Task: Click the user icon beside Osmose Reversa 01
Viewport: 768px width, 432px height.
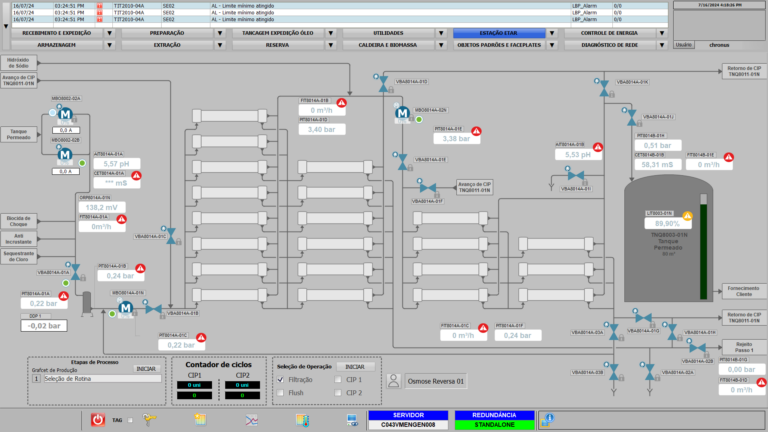Action: coord(393,381)
